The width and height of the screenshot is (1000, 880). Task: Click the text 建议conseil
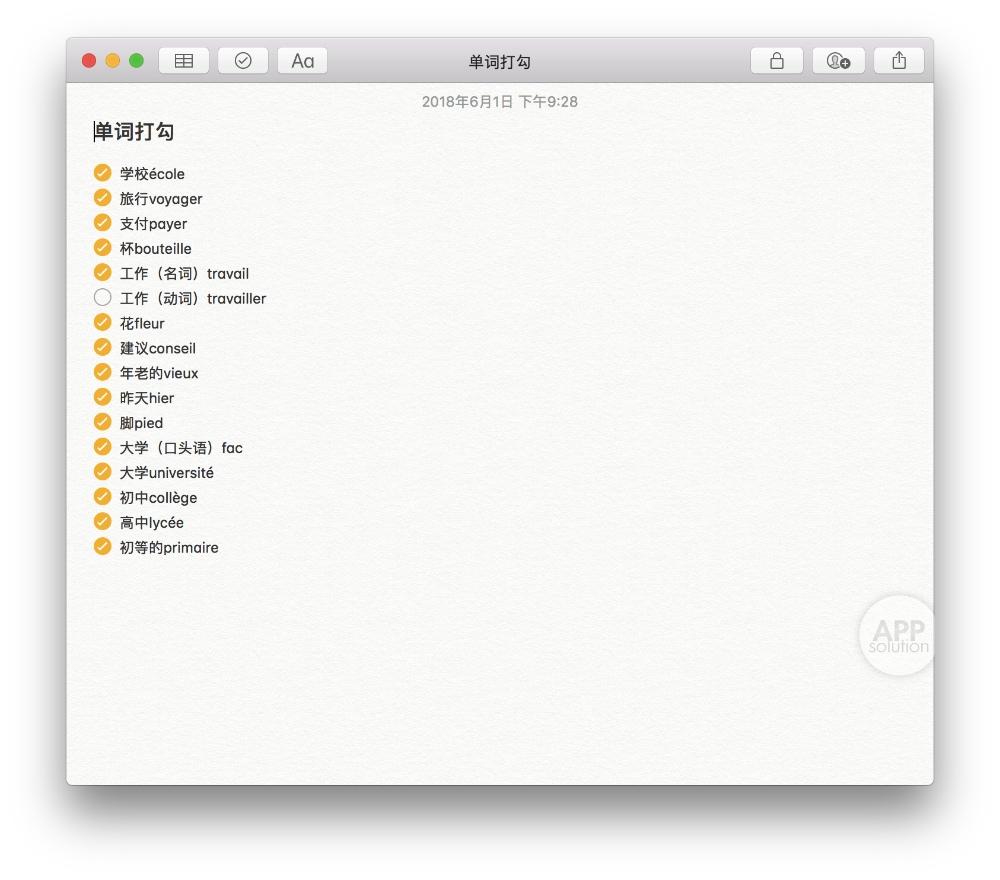(158, 348)
